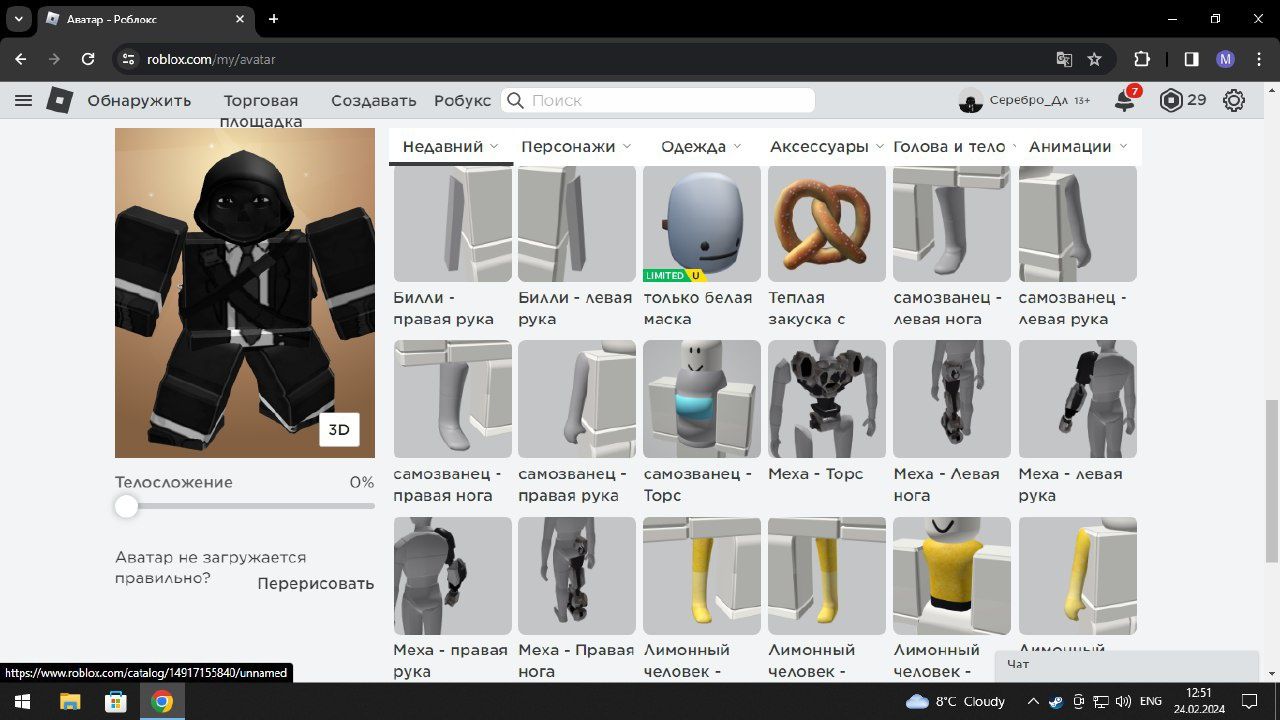1280x720 pixels.
Task: Open Windows Start menu
Action: [x=20, y=701]
